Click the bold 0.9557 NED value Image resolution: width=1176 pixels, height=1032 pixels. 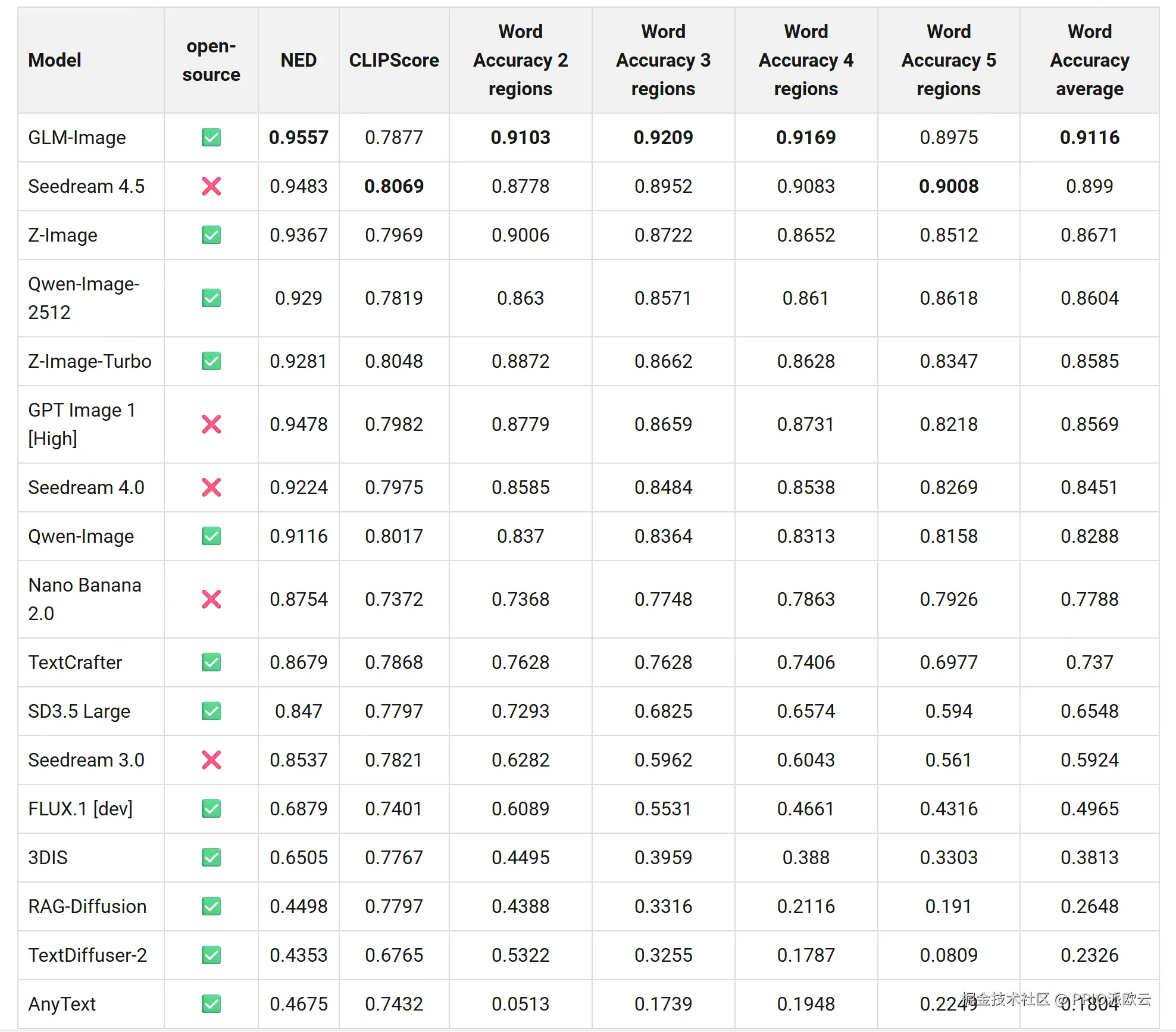pyautogui.click(x=299, y=137)
